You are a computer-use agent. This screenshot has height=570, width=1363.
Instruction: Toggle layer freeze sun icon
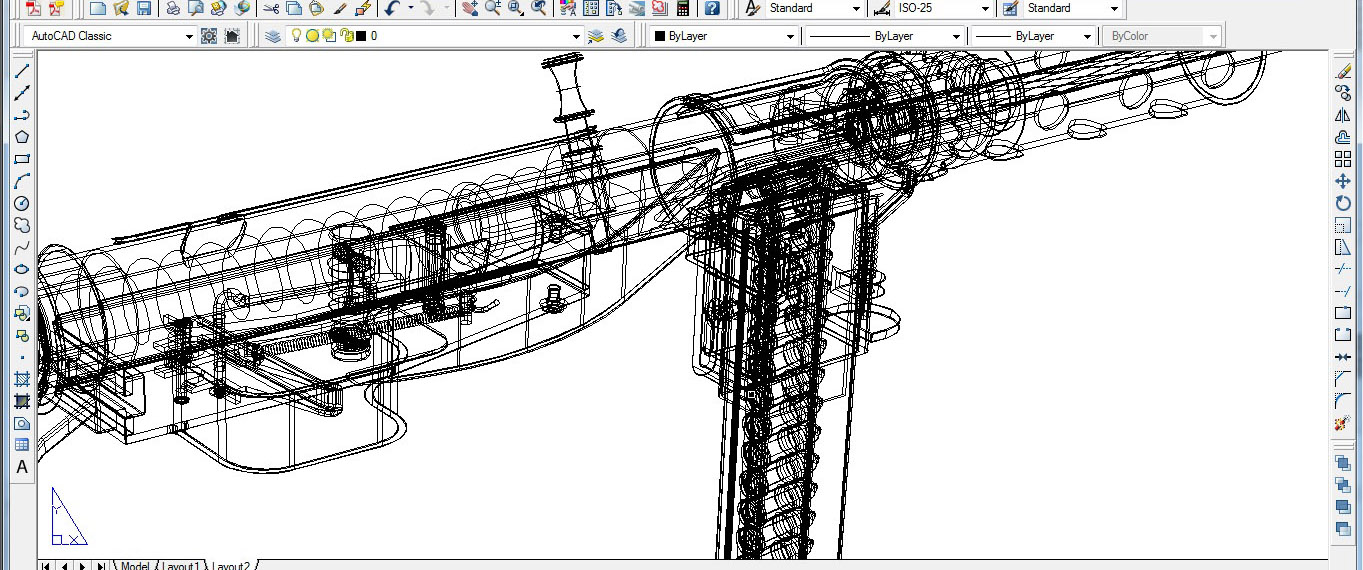click(312, 36)
